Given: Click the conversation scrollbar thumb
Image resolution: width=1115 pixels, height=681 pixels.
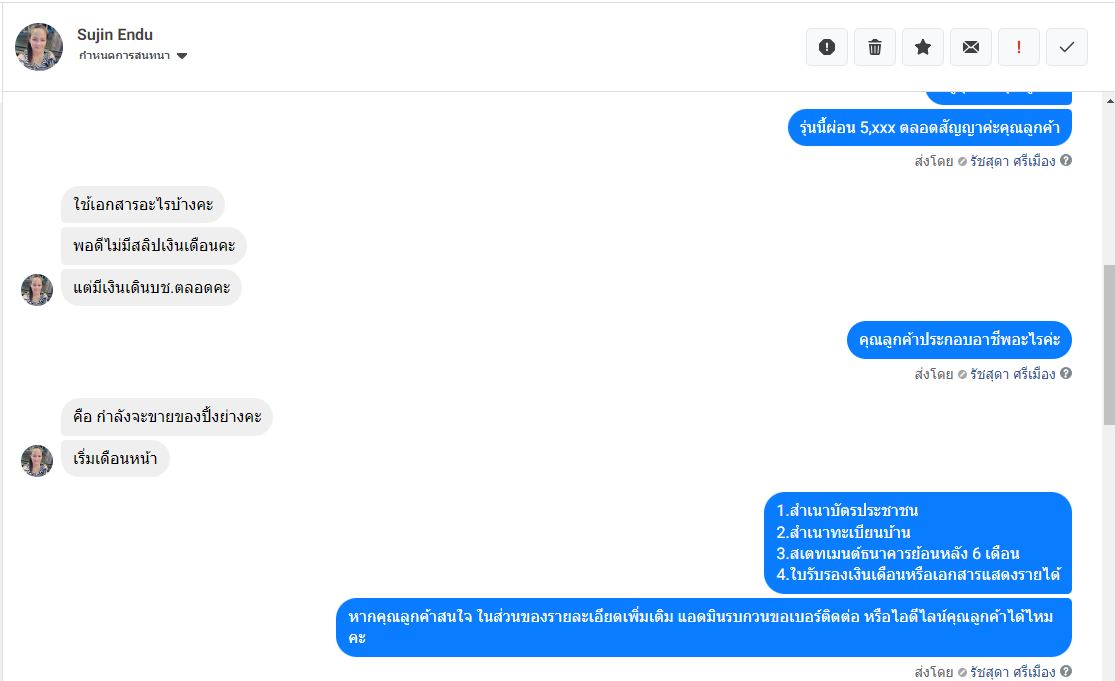Looking at the screenshot, I should [1109, 345].
